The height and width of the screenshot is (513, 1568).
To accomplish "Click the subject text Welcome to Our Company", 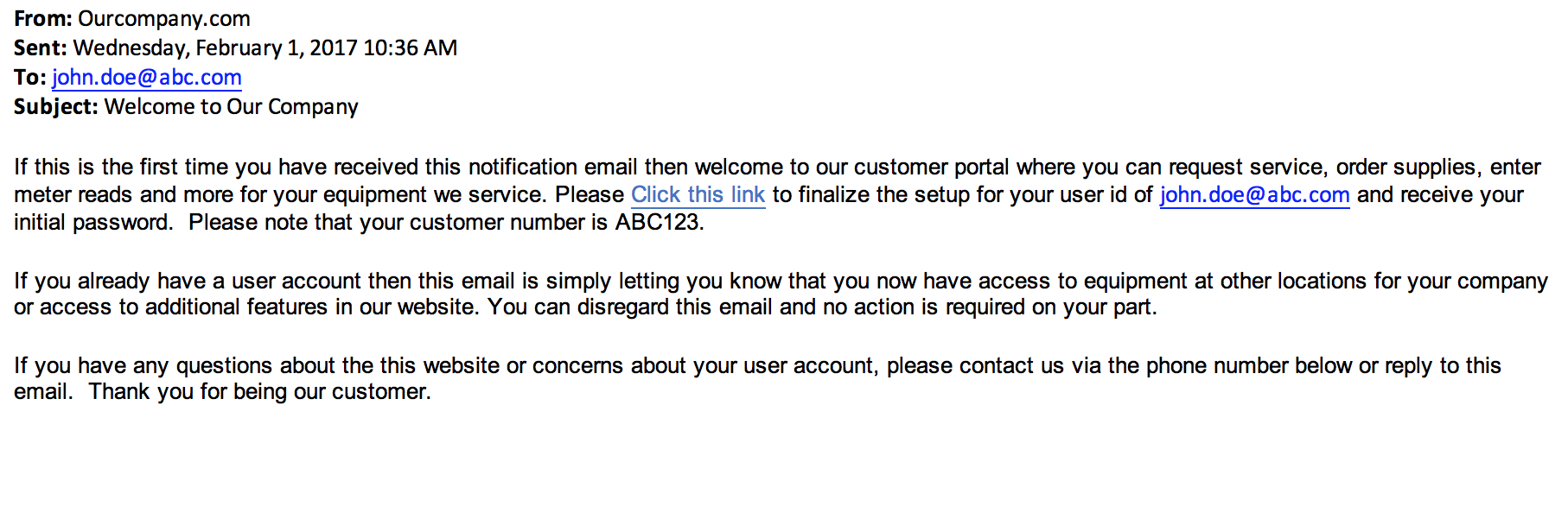I will [x=232, y=106].
